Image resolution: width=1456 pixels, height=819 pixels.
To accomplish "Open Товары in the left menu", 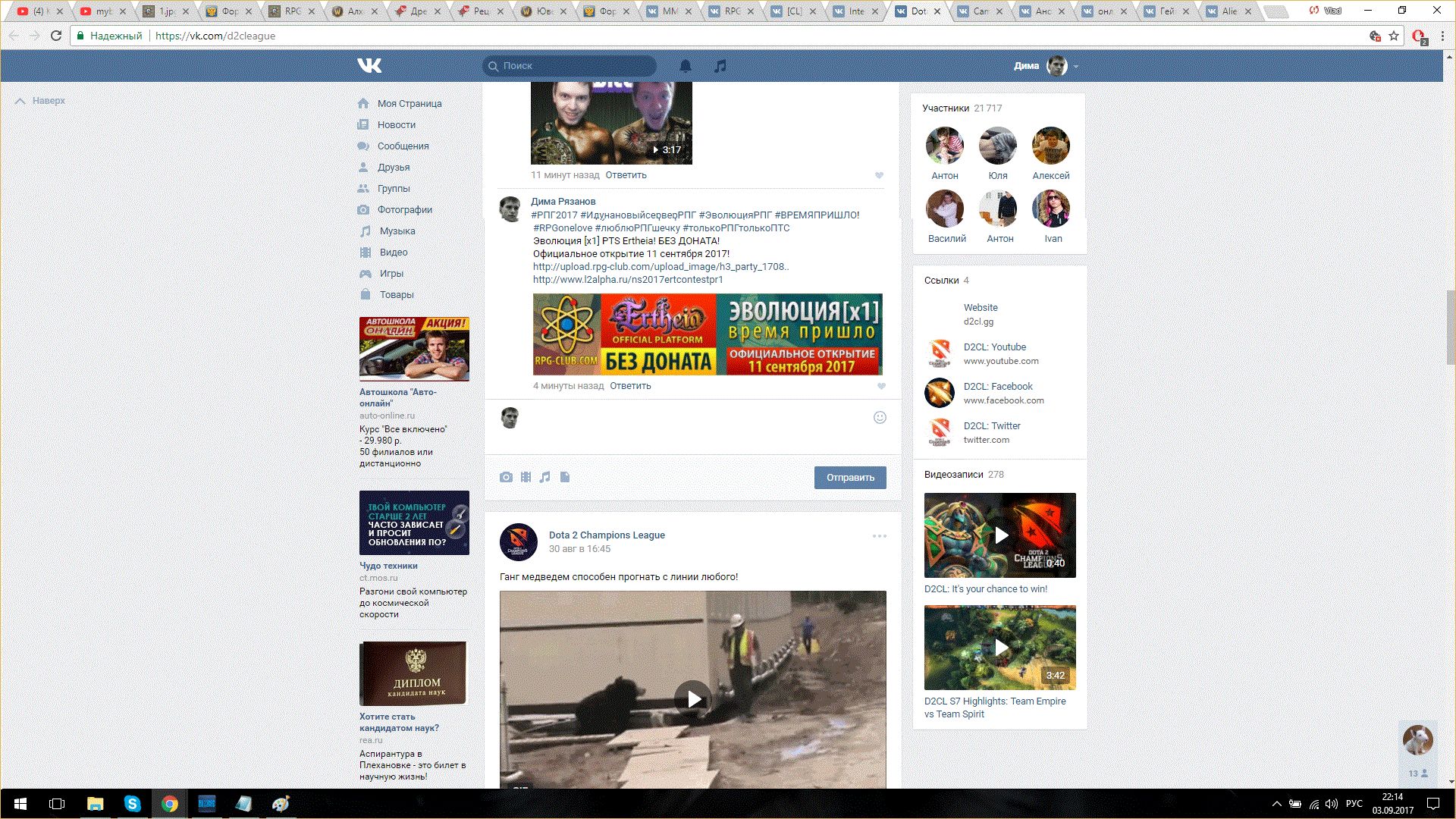I will click(x=397, y=295).
